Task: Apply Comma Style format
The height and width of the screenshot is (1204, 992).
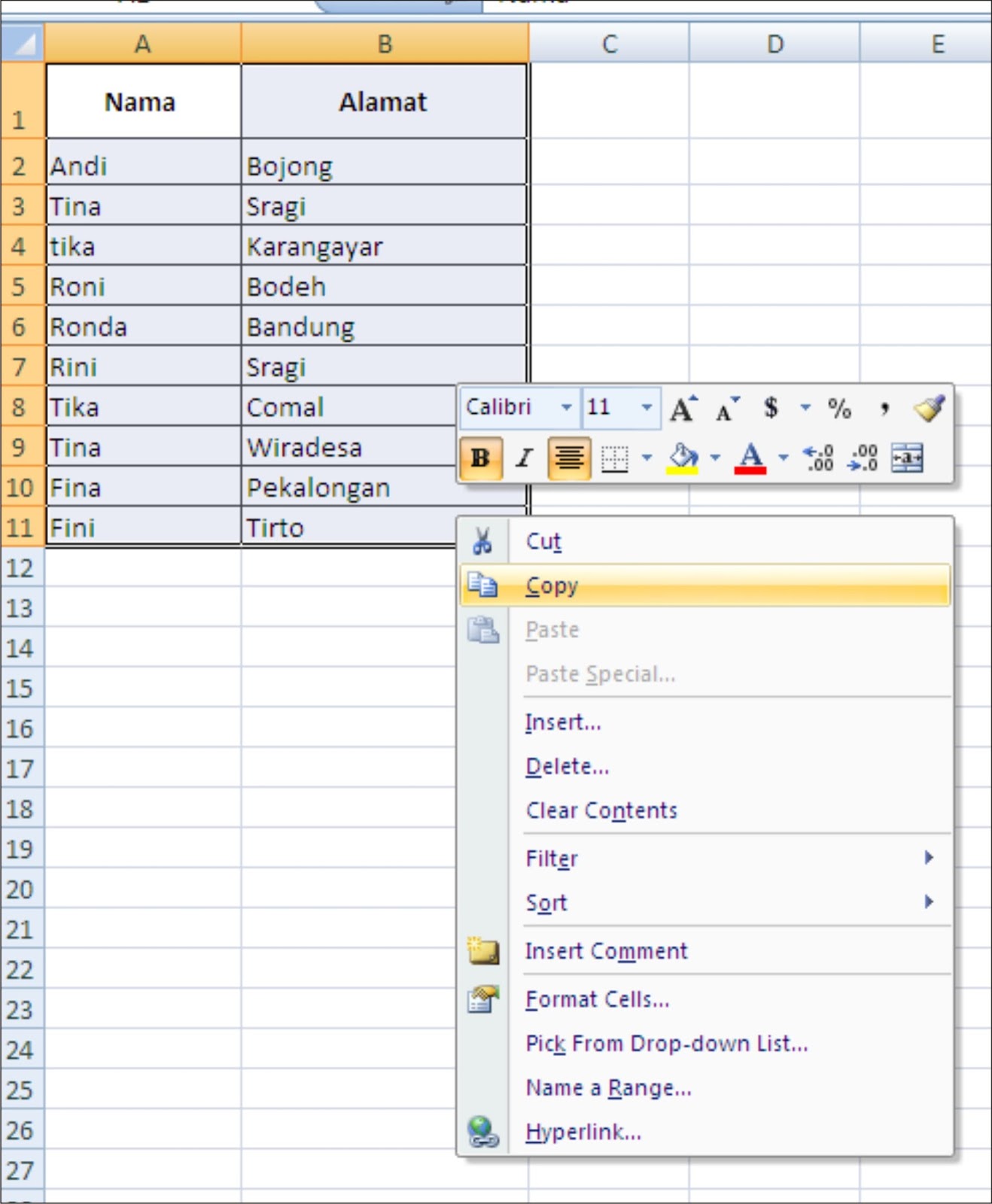Action: coord(884,409)
